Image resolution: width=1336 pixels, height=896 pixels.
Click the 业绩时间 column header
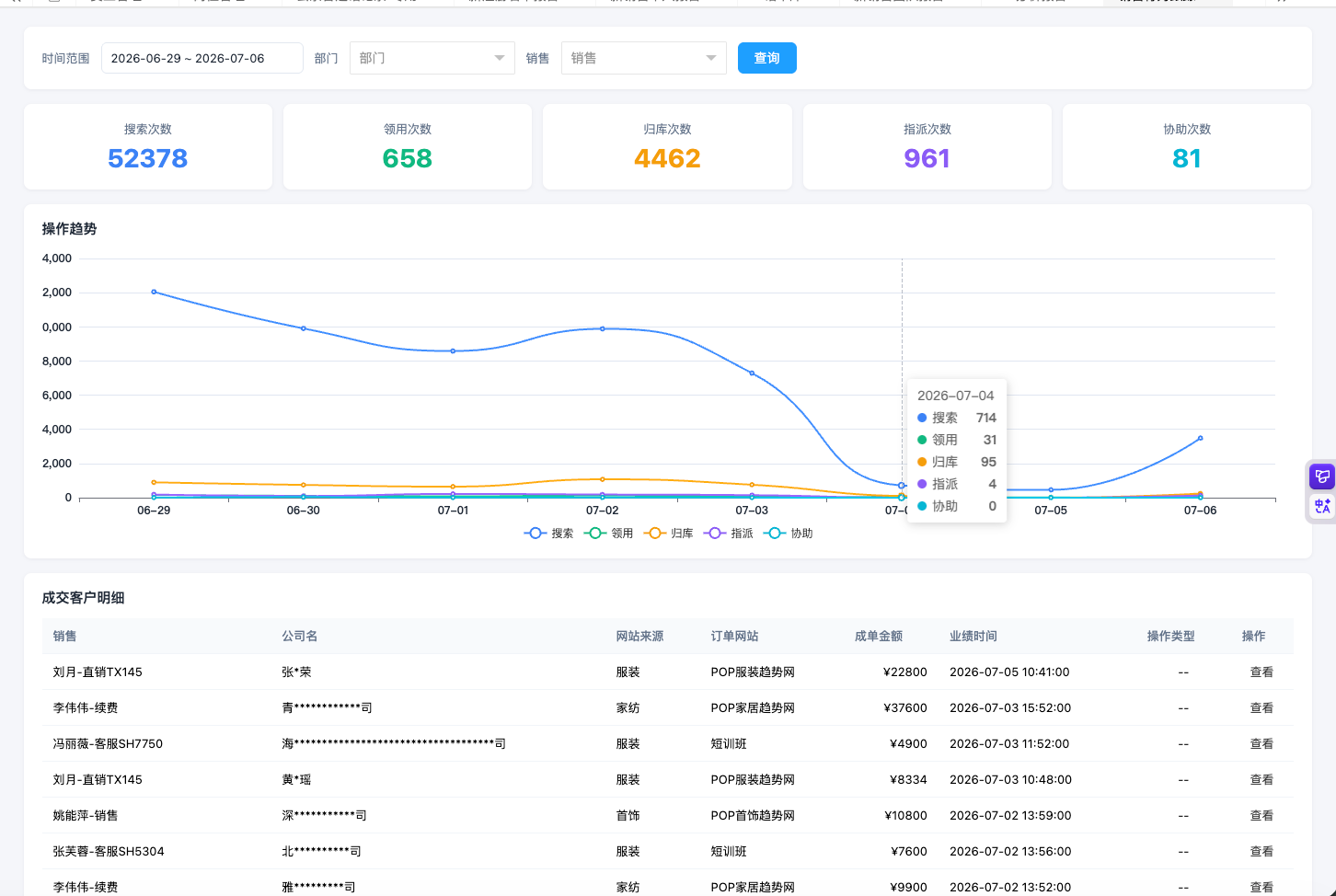point(973,637)
